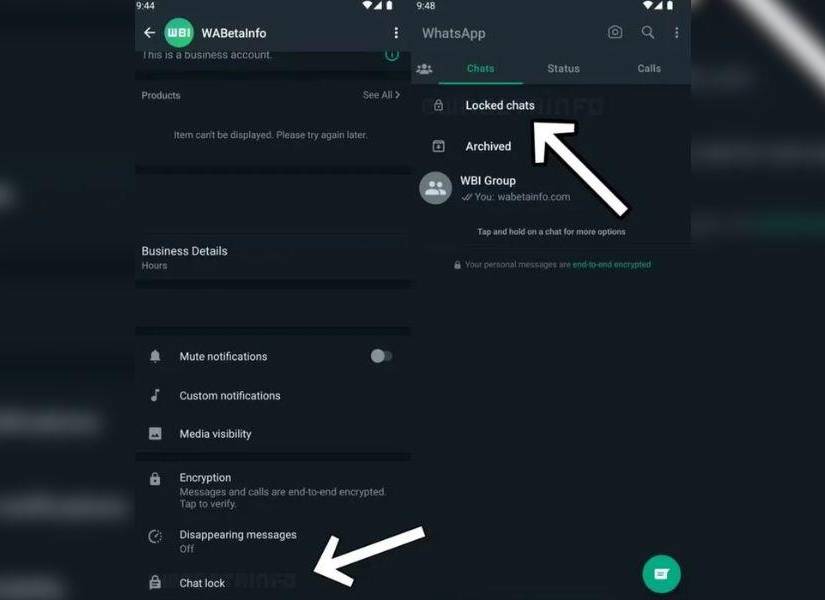Expand Products with See All chevron
The height and width of the screenshot is (600, 825).
point(381,95)
